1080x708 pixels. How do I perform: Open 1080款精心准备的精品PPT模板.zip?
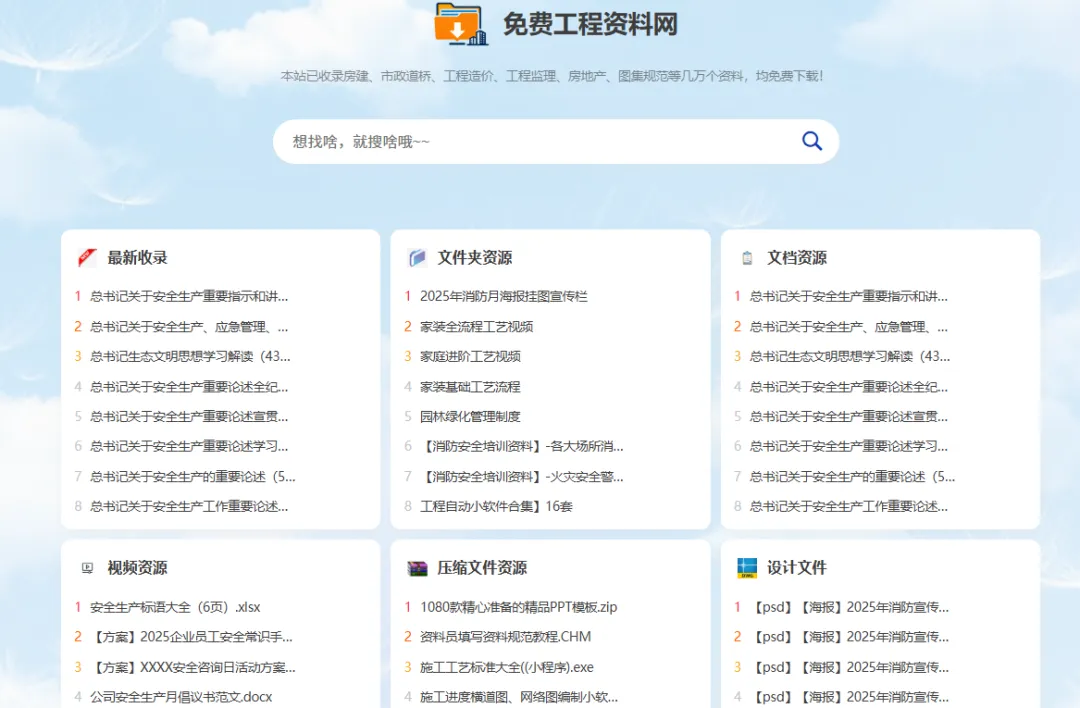519,607
